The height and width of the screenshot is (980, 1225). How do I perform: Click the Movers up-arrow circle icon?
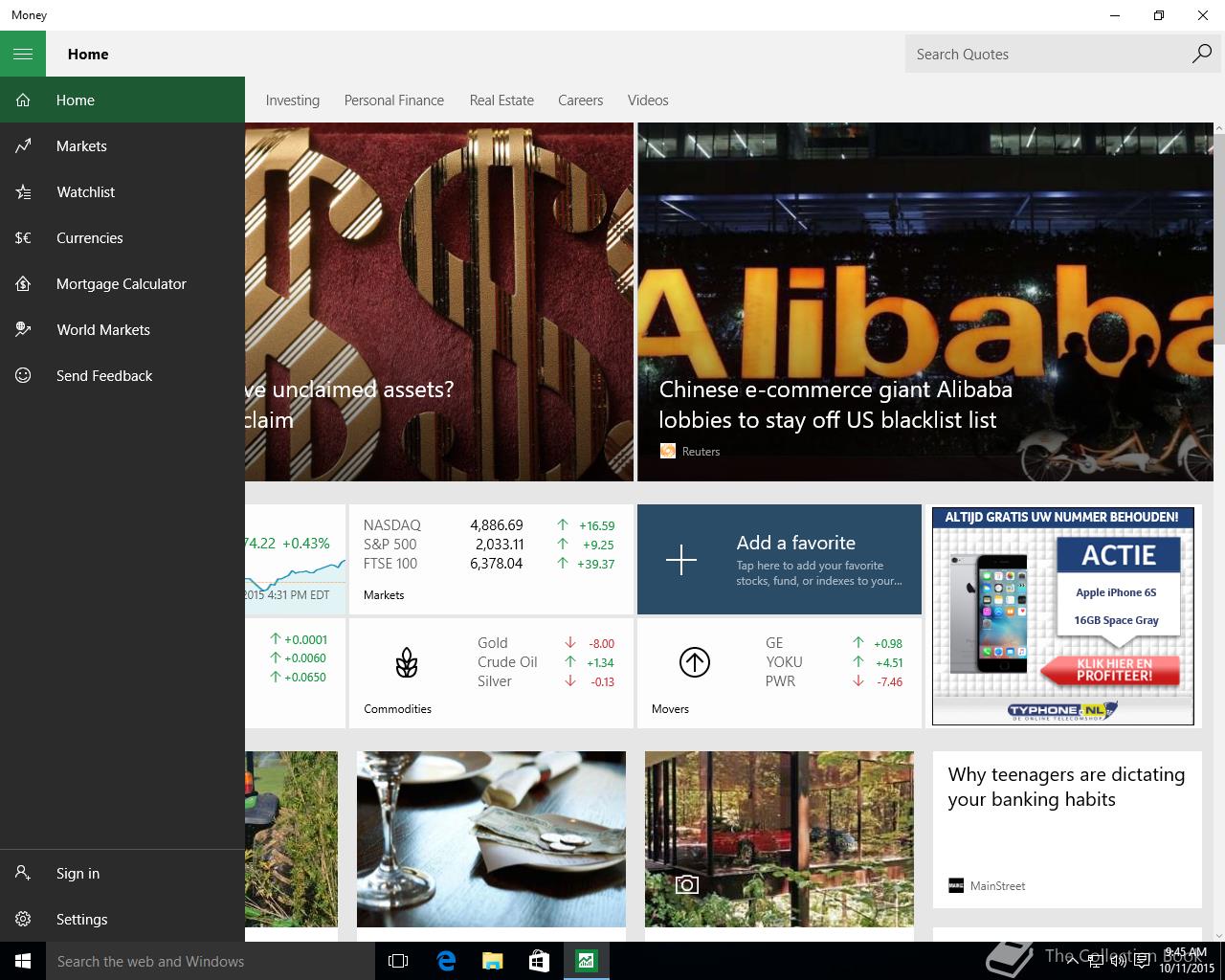click(694, 662)
